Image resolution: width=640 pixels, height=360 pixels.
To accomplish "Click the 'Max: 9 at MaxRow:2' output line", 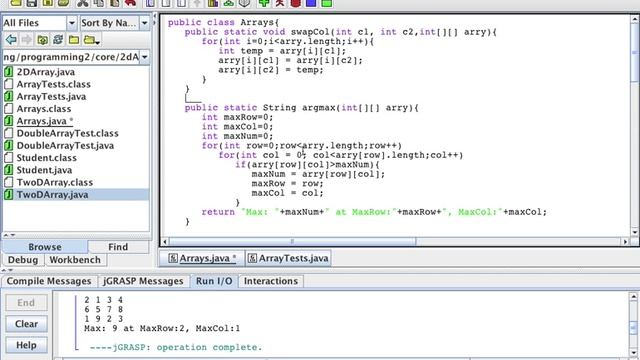I will pyautogui.click(x=162, y=328).
